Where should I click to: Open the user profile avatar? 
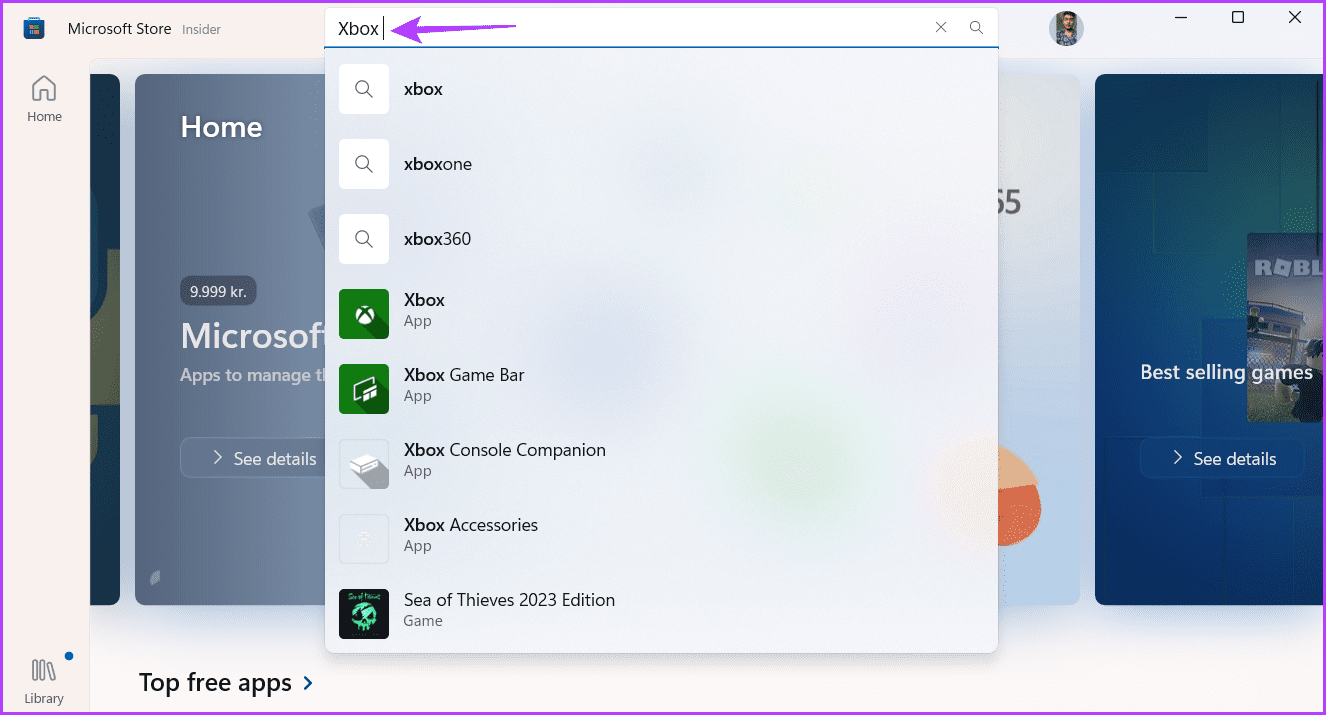click(x=1066, y=28)
